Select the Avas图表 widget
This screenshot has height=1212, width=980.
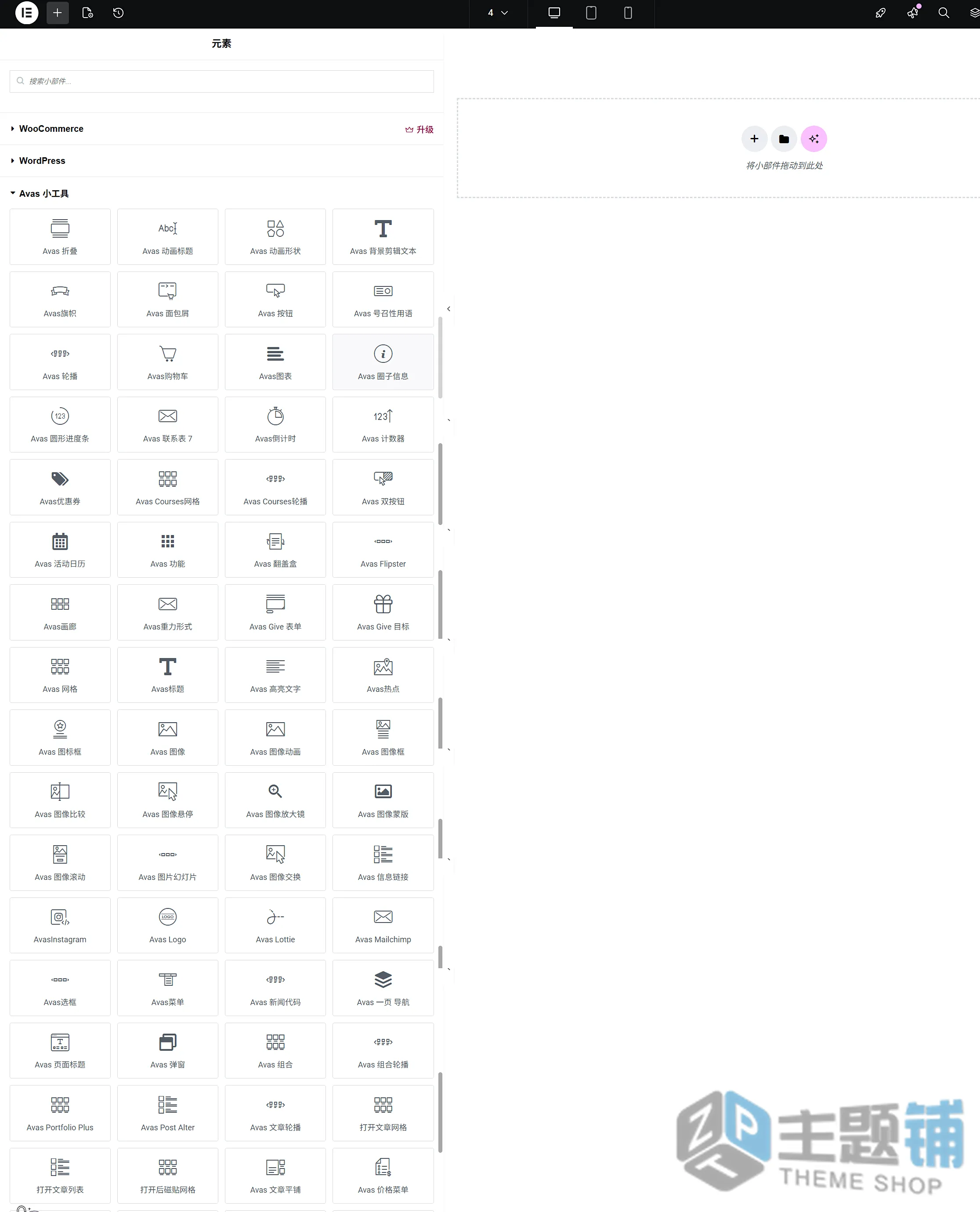point(275,362)
